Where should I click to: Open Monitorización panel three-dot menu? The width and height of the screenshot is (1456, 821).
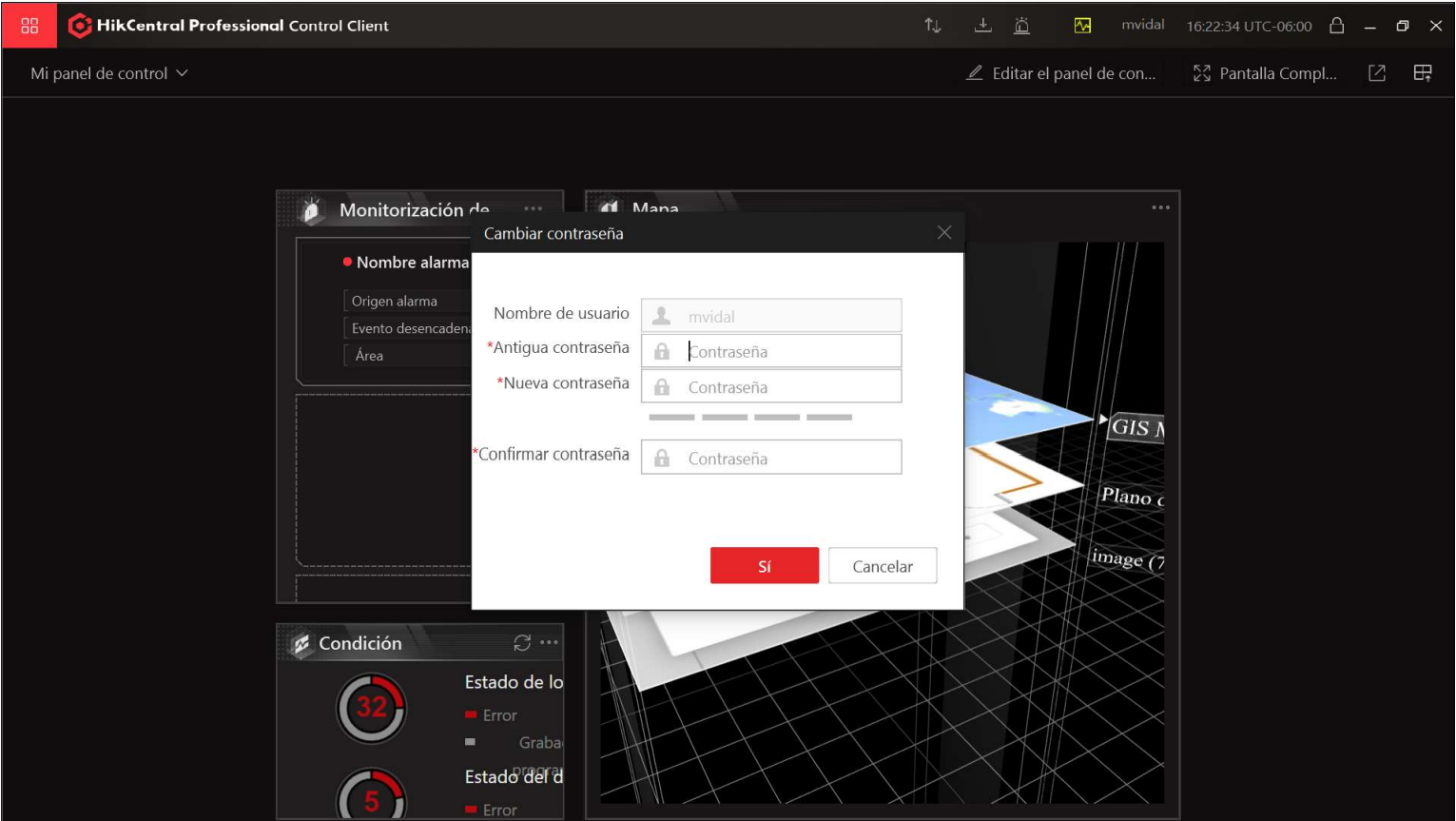[x=534, y=208]
